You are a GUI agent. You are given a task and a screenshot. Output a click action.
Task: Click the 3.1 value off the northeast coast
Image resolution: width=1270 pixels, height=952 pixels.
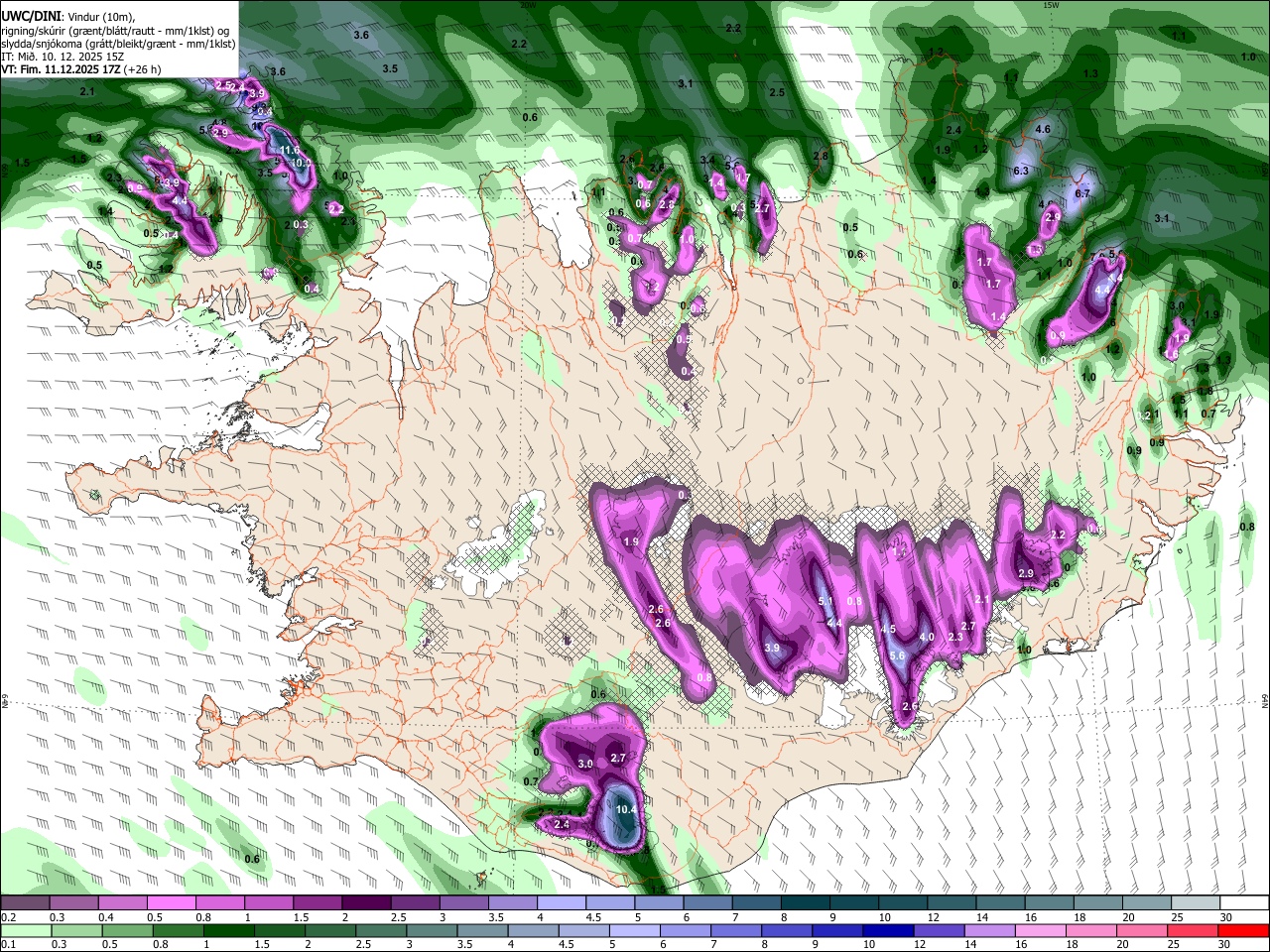click(x=1163, y=218)
